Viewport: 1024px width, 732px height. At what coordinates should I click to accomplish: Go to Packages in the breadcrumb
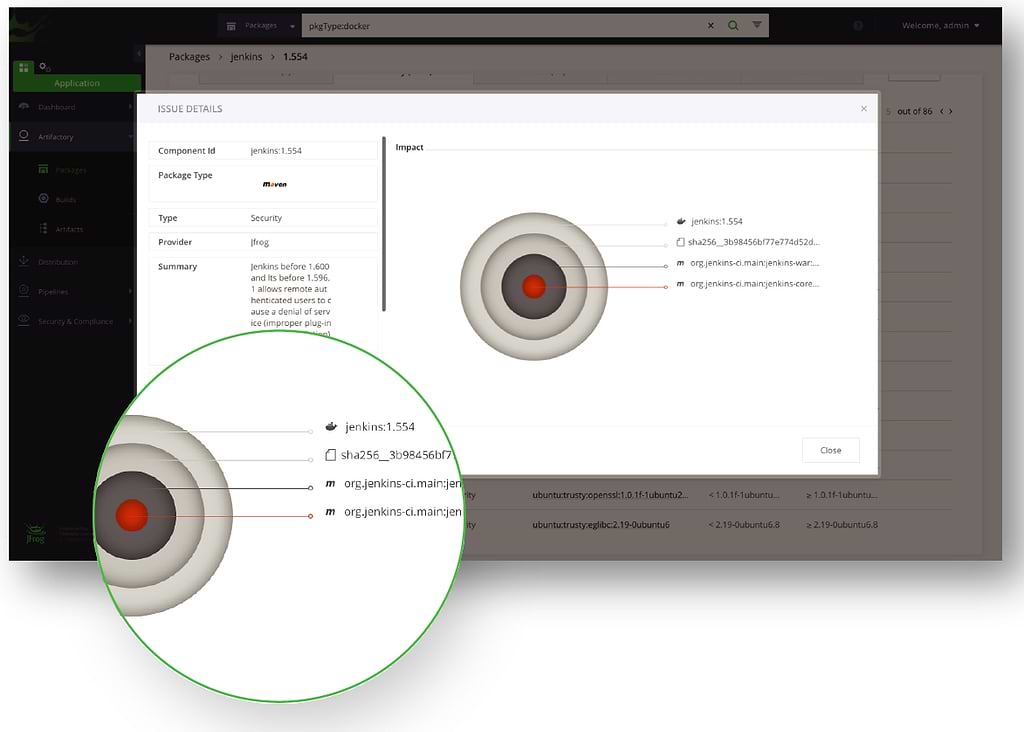tap(189, 57)
